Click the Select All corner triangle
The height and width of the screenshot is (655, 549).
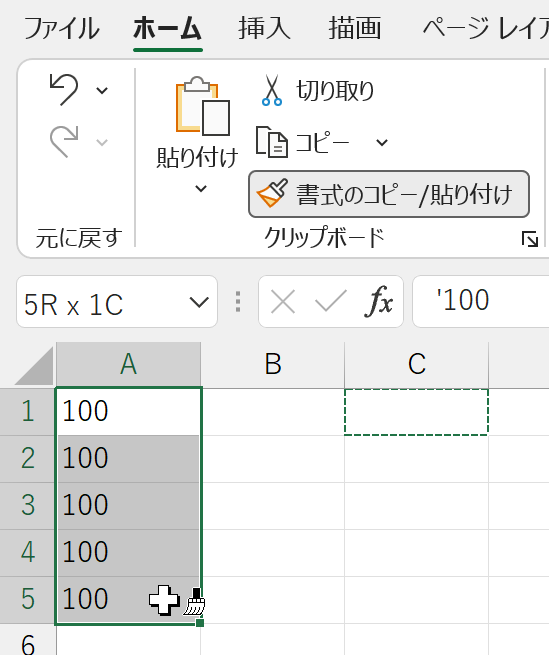(x=35, y=366)
